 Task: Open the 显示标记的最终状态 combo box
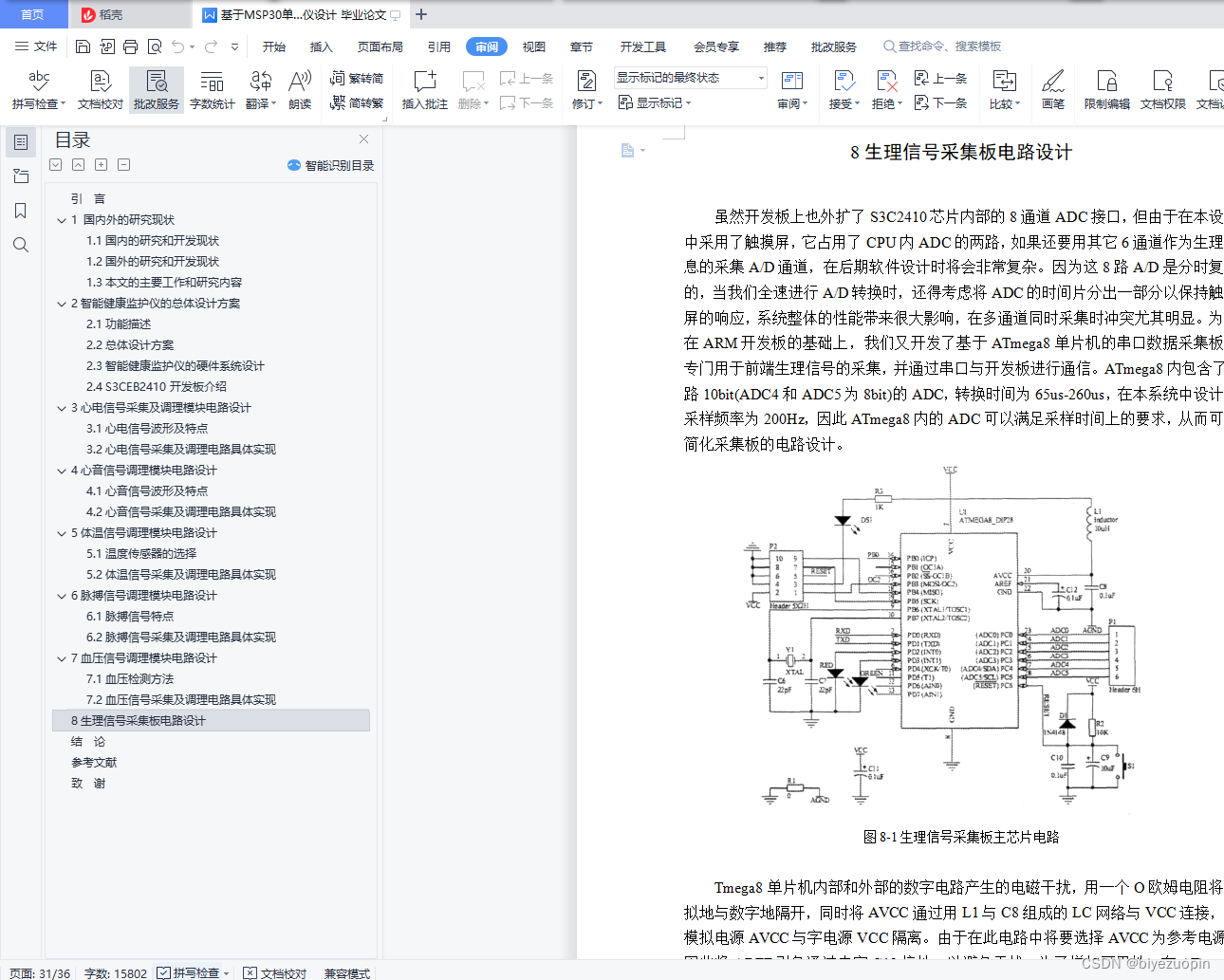point(690,78)
